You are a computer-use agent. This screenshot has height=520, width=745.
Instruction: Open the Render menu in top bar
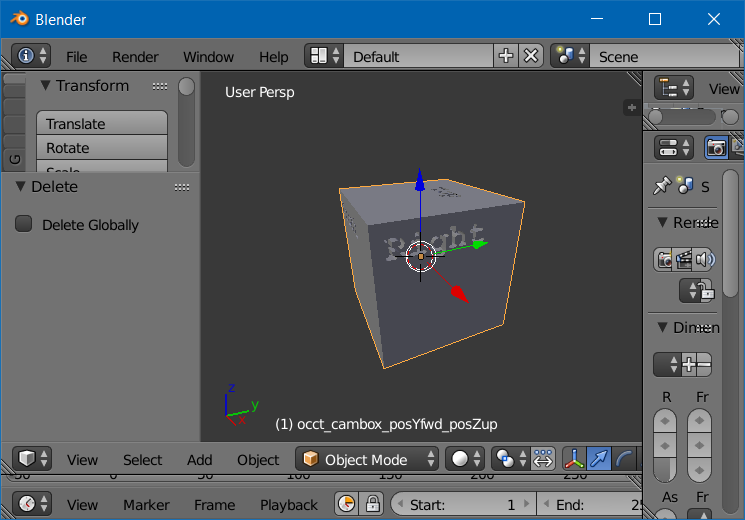click(135, 57)
